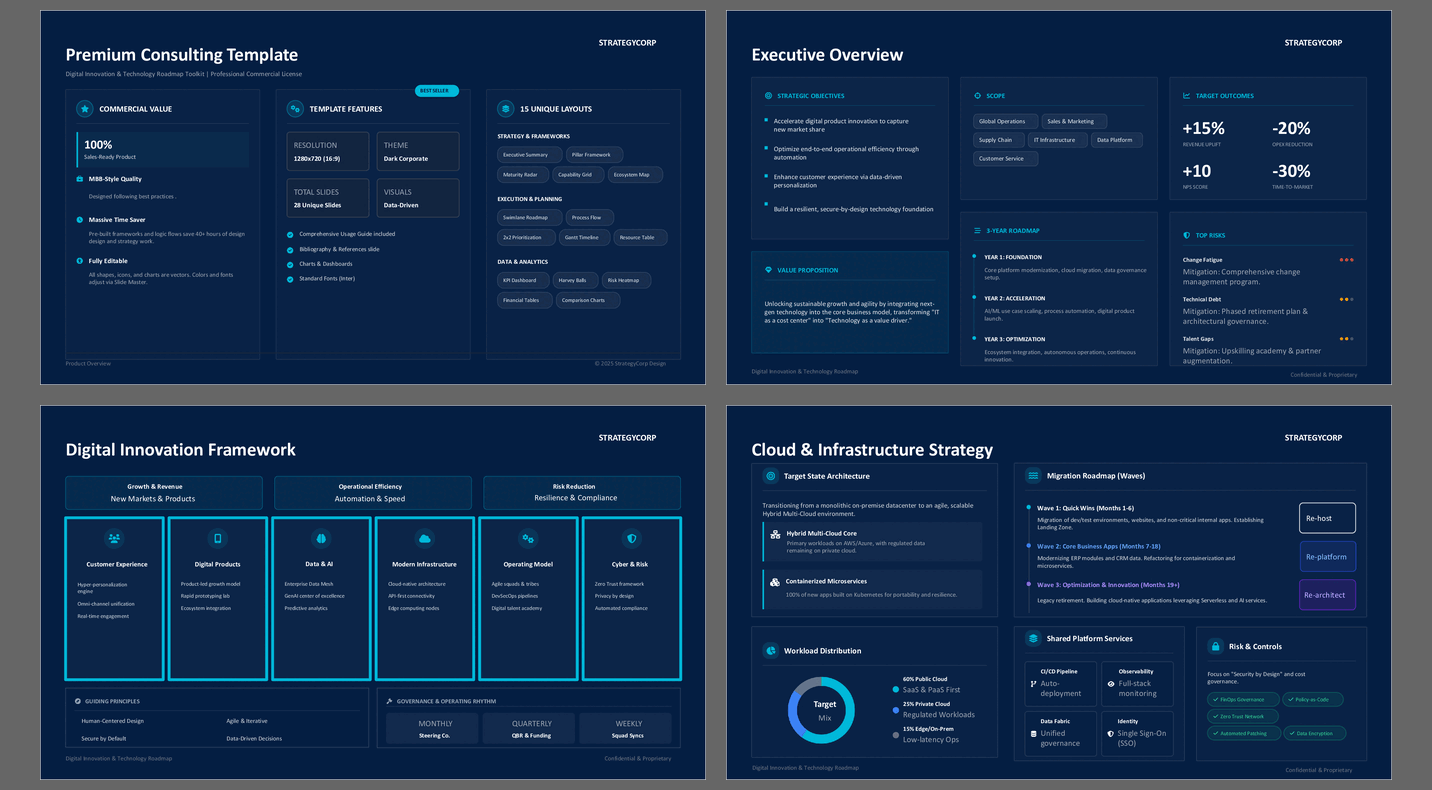
Task: Select the Executive Overview slide title
Action: [827, 55]
